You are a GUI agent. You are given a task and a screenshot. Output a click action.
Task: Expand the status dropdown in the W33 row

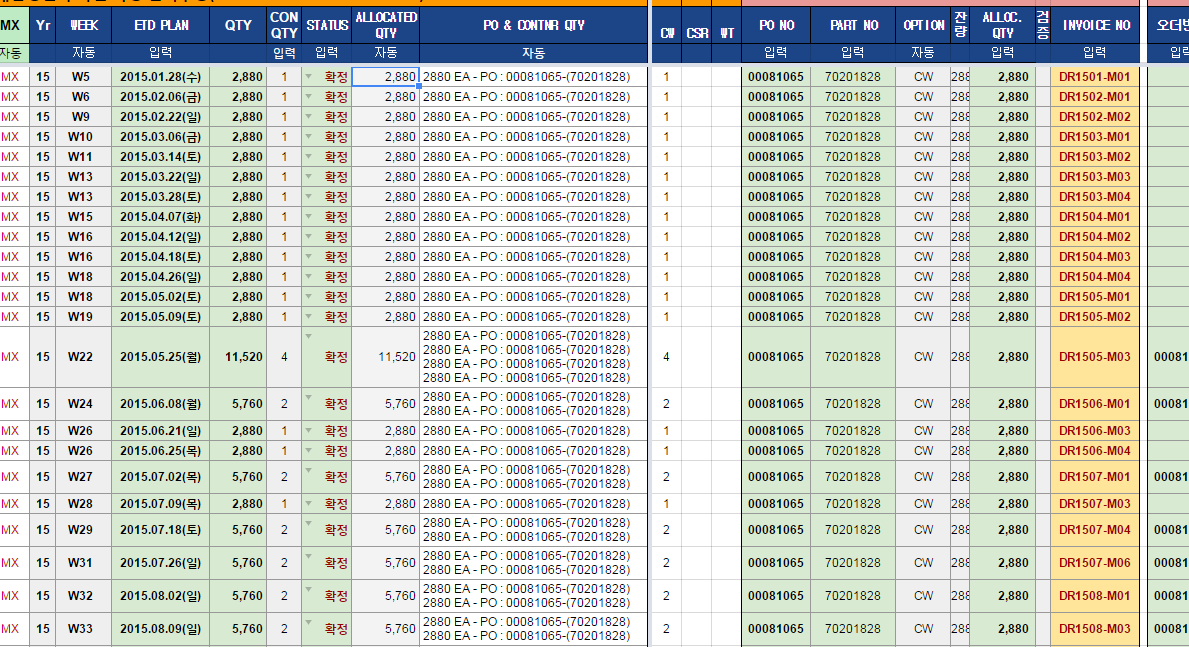tap(309, 622)
